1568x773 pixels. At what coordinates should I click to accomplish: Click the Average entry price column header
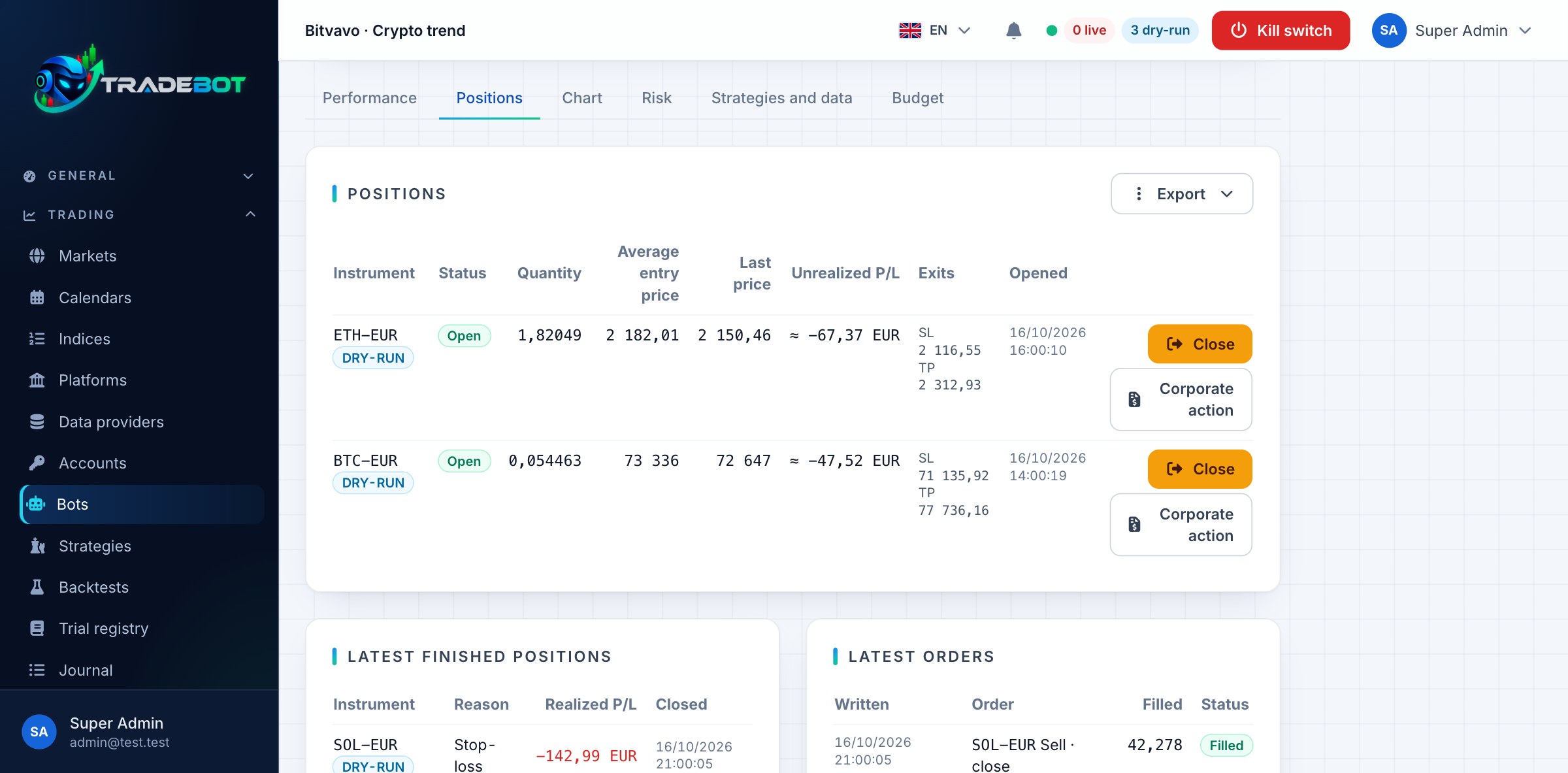coord(648,273)
